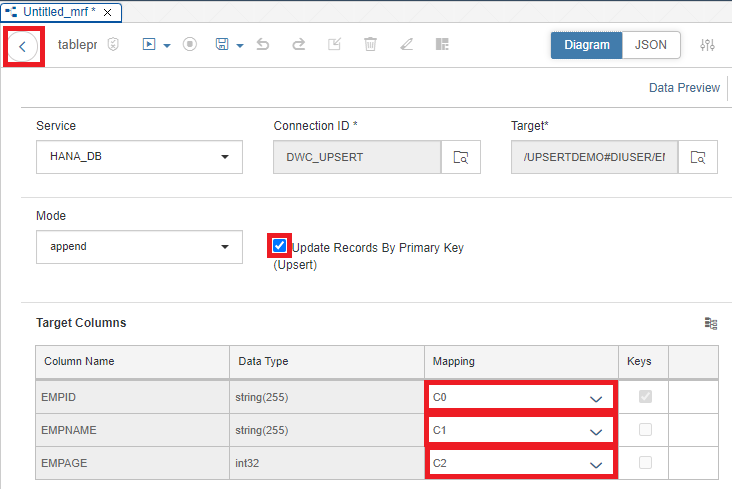Click the back arrow button
The width and height of the screenshot is (732, 489).
(22, 46)
